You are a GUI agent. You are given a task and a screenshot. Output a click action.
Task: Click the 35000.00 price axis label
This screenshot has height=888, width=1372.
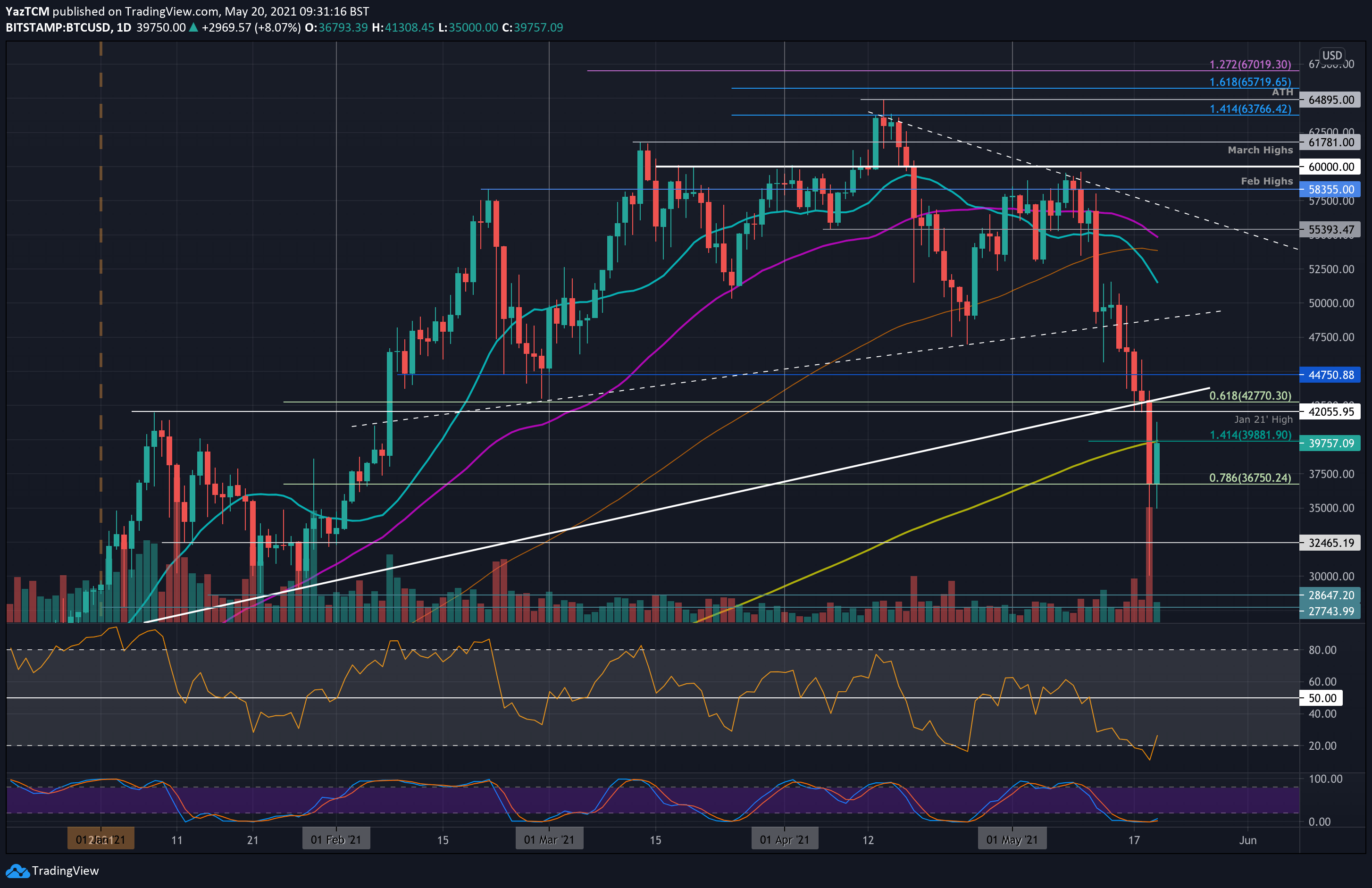pyautogui.click(x=1331, y=508)
